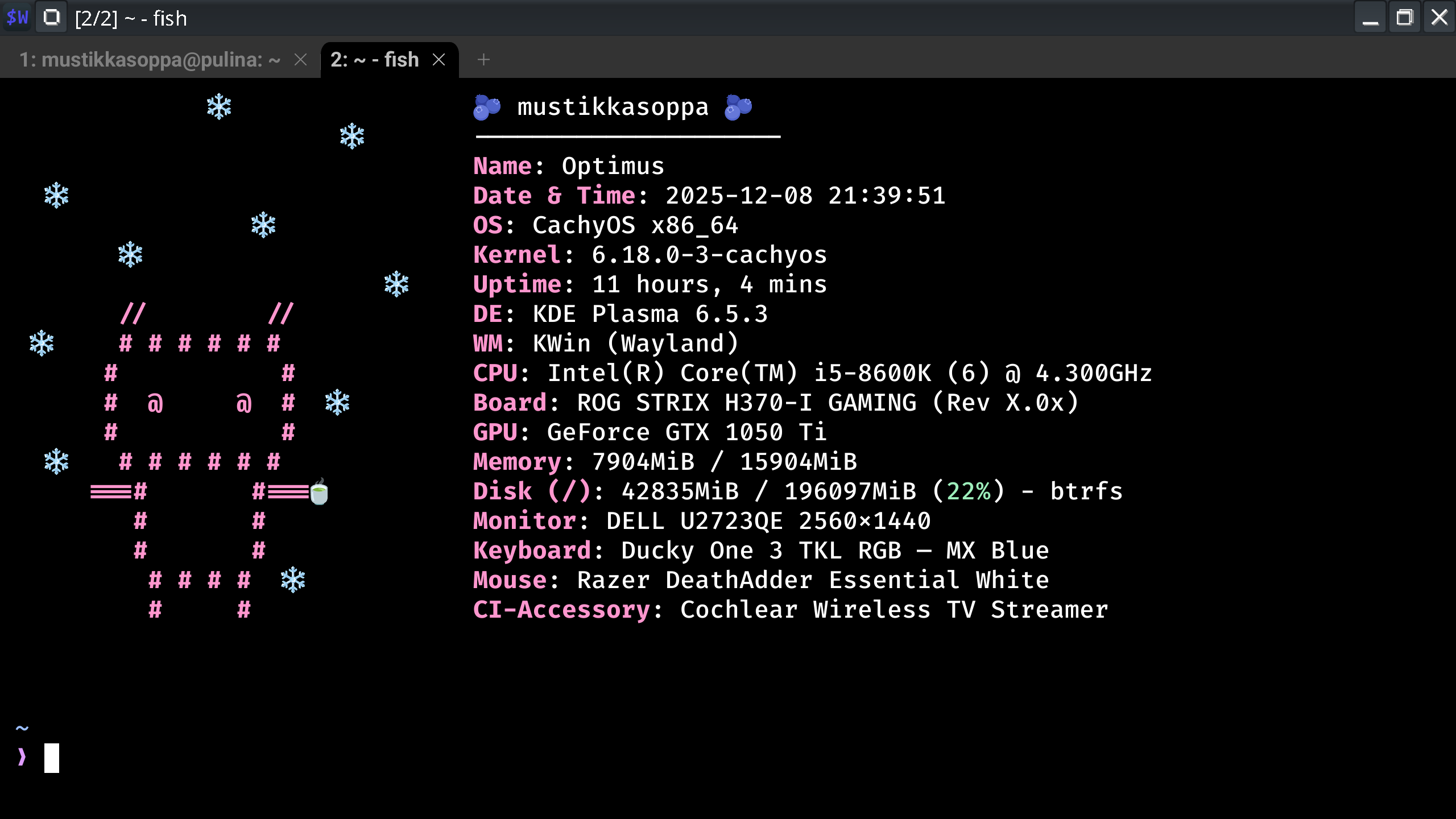Minimize the terminal window
The image size is (1456, 819).
pos(1371,18)
